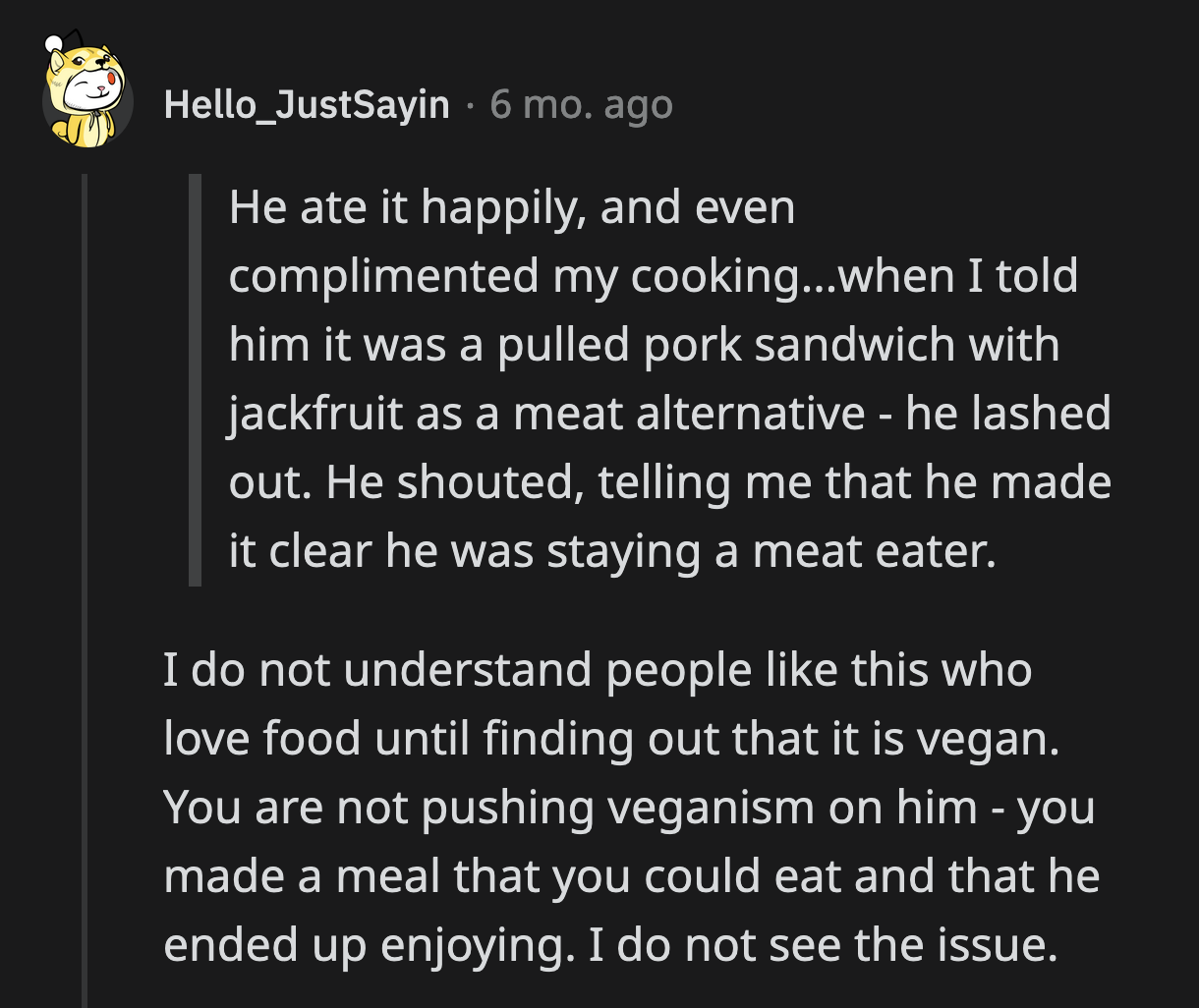Click the 6 mo. ago timestamp
The width and height of the screenshot is (1199, 1008).
coord(582,105)
